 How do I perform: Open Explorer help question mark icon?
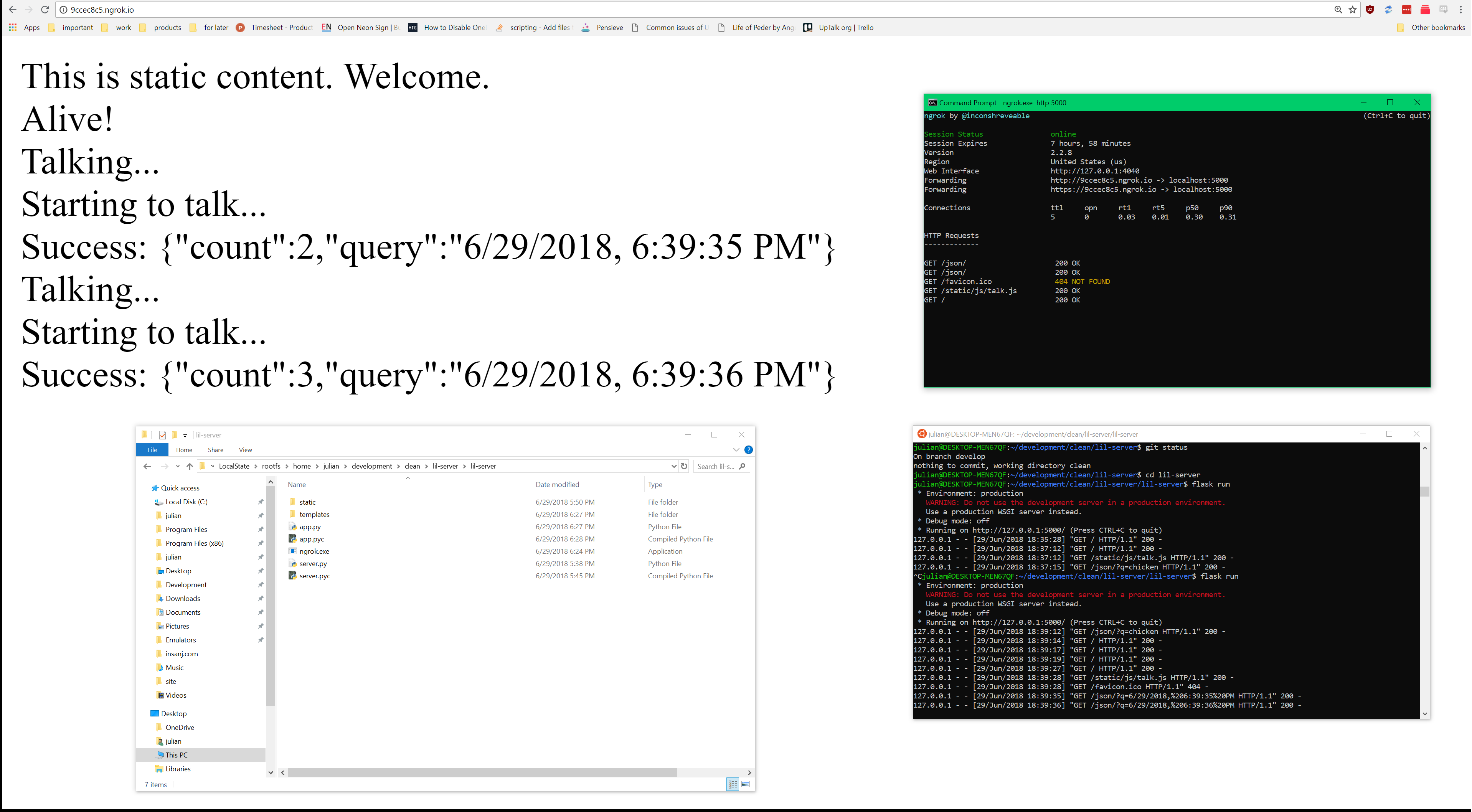tap(749, 450)
